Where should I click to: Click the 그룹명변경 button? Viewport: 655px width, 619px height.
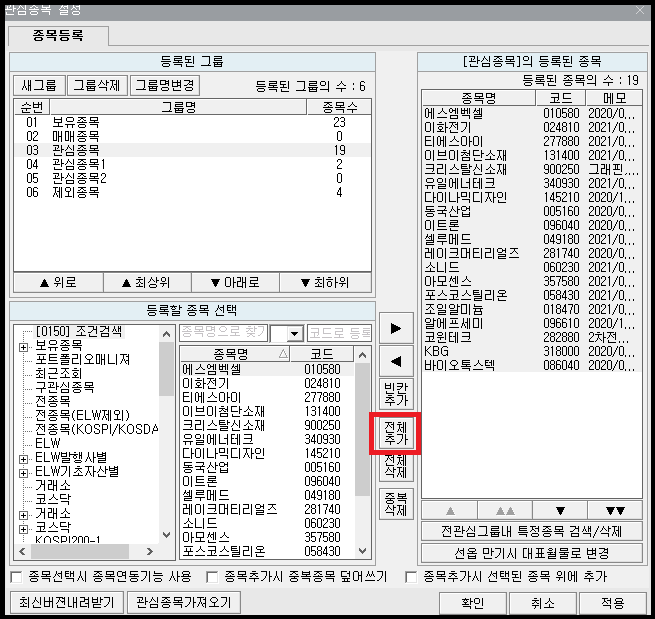tap(165, 86)
